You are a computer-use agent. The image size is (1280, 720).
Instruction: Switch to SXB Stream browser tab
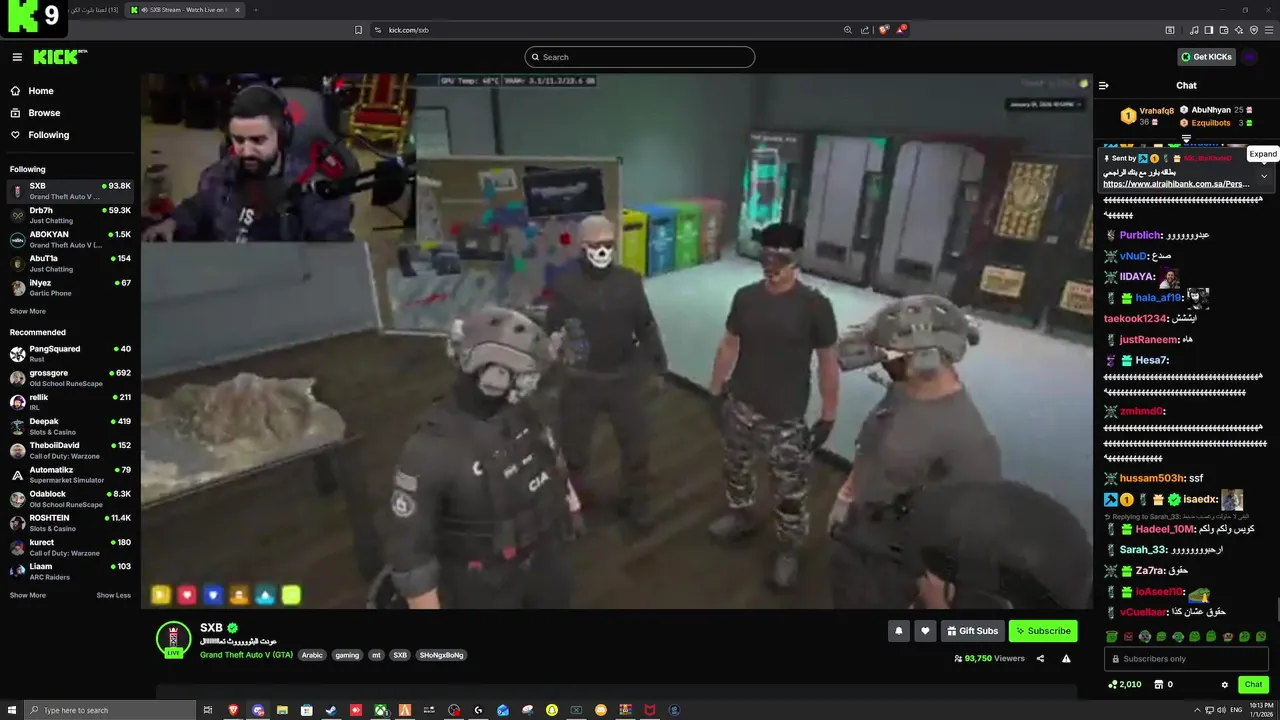pos(184,10)
